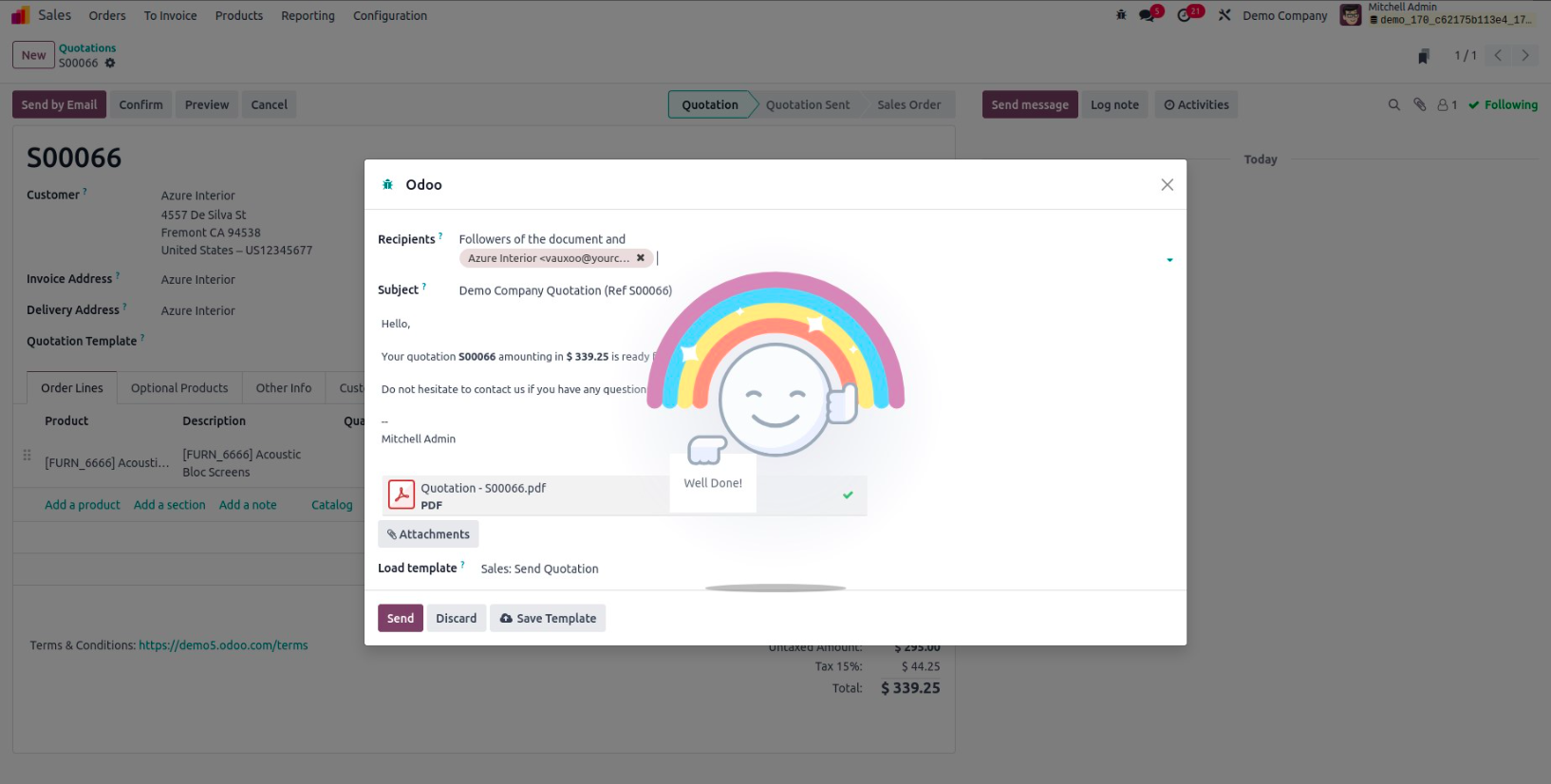
Task: Click the Azure Interior customer name
Action: pos(198,196)
